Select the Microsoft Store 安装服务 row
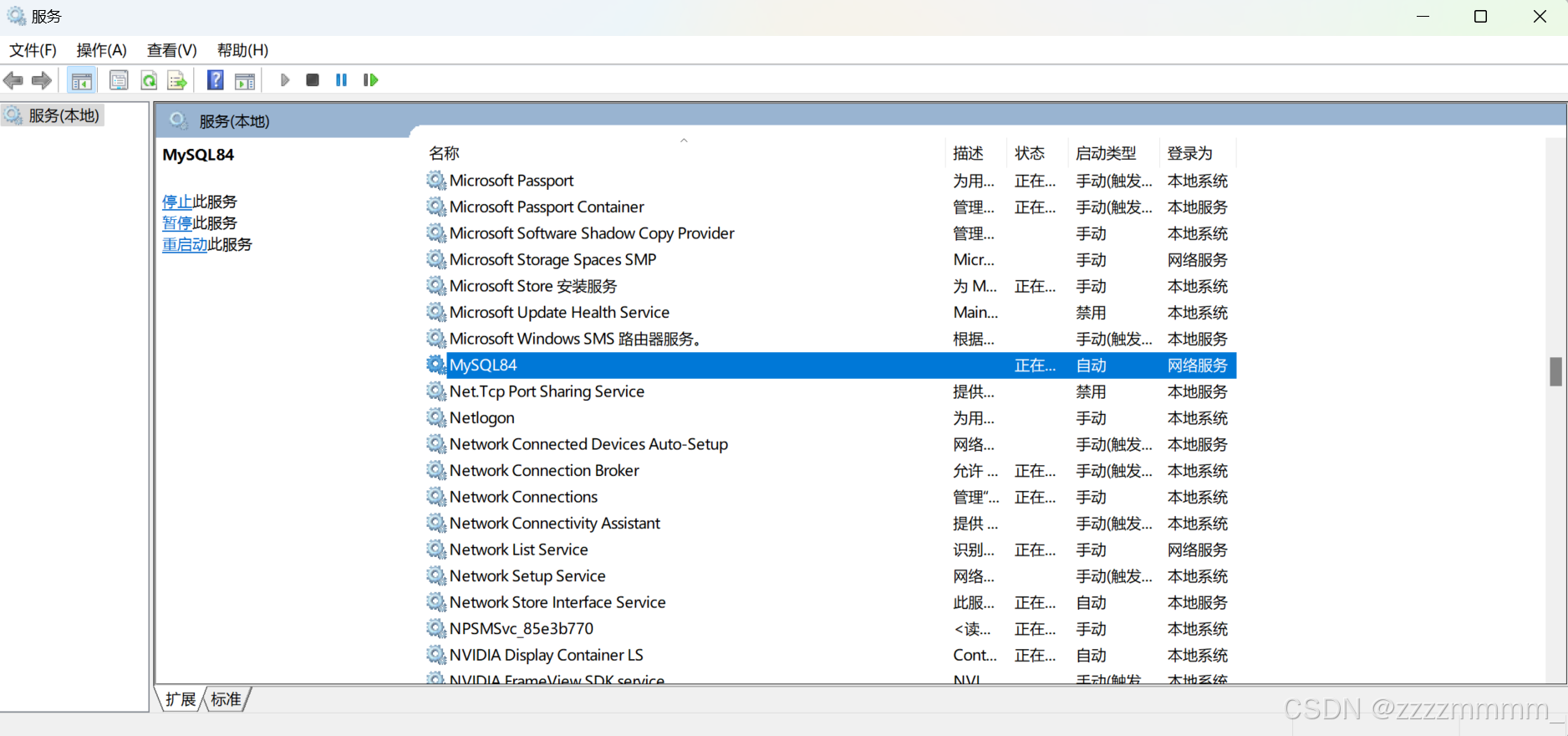 click(x=831, y=286)
